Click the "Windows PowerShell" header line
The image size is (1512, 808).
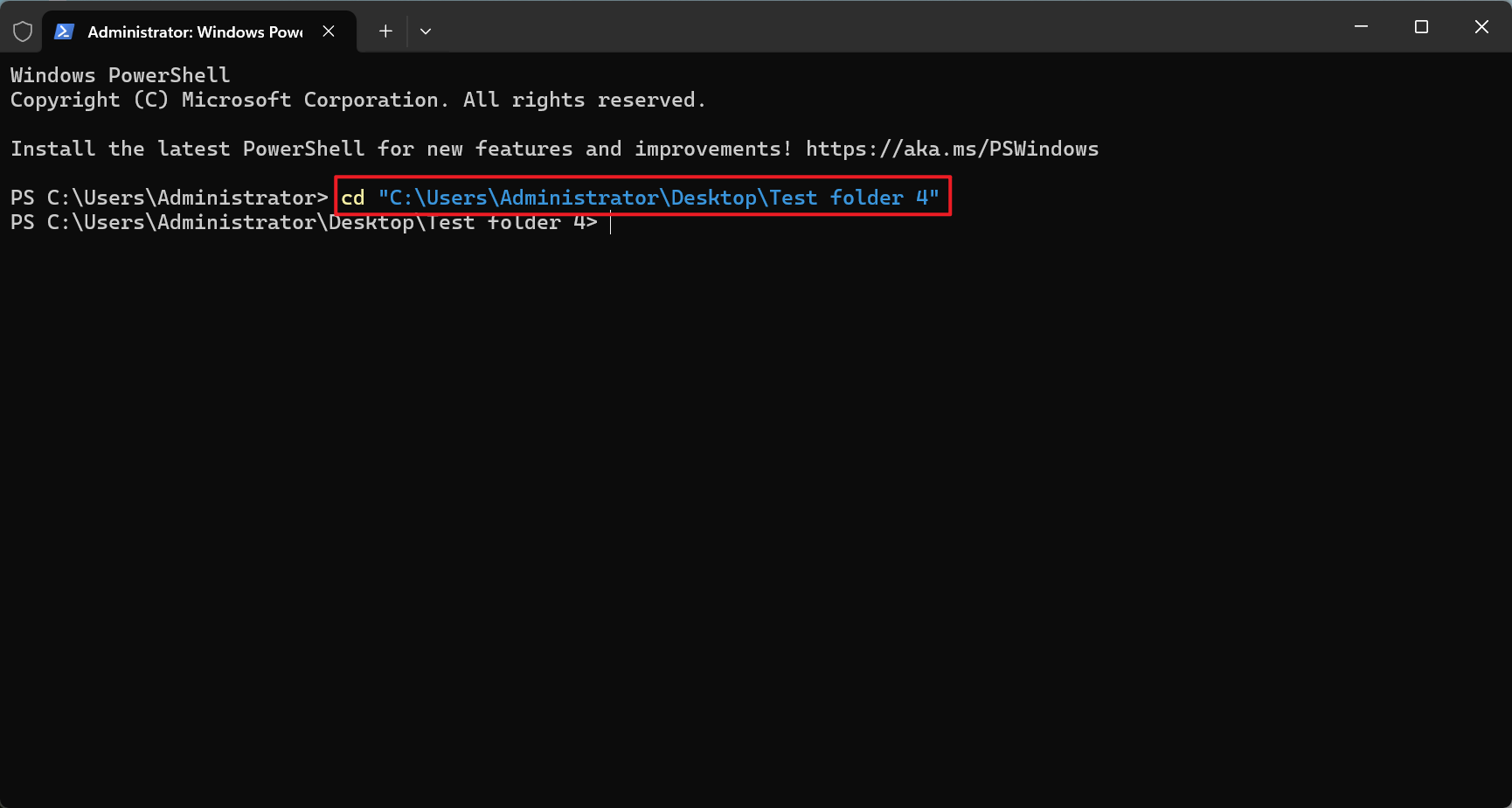click(121, 75)
